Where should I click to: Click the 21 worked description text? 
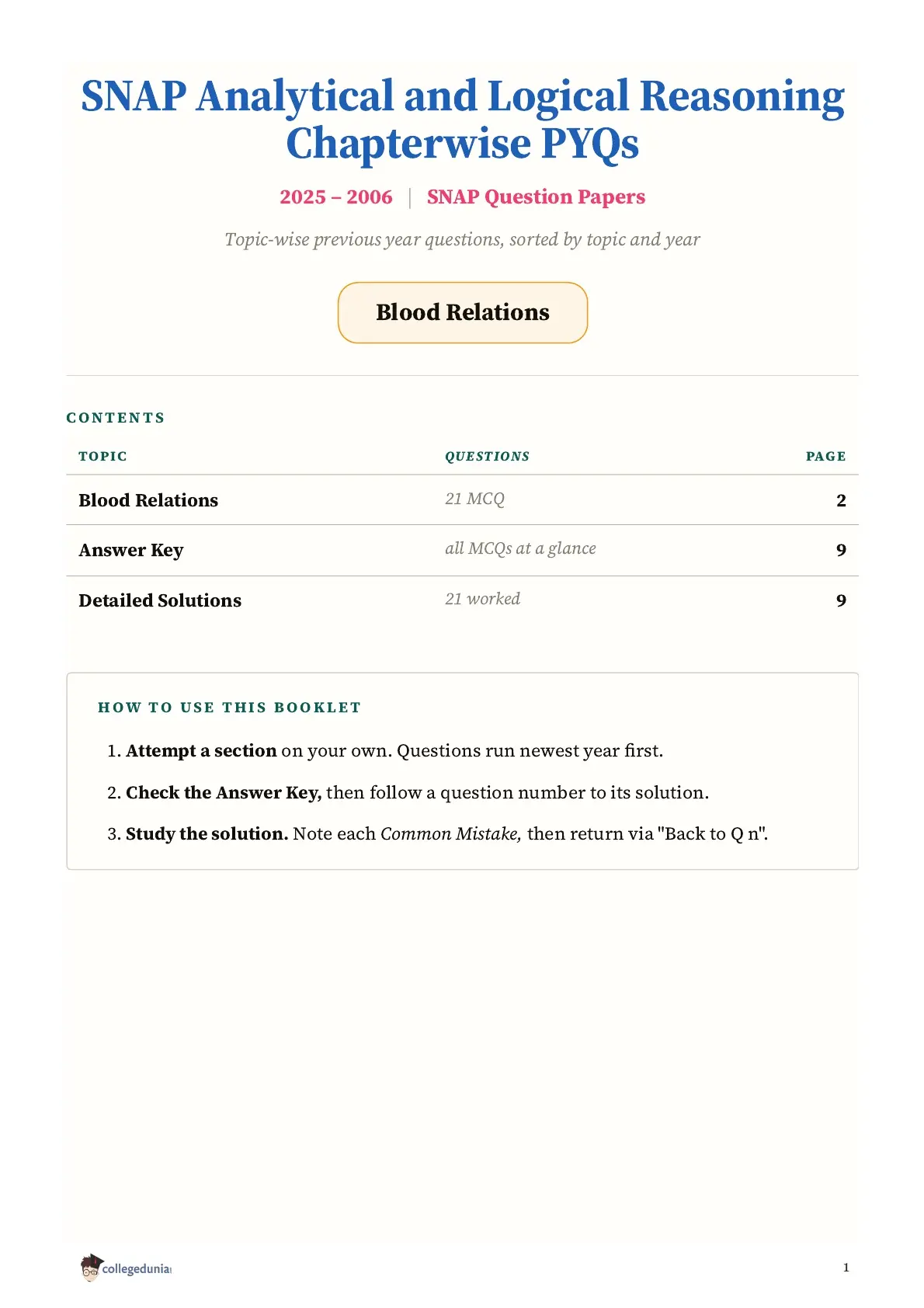[482, 599]
